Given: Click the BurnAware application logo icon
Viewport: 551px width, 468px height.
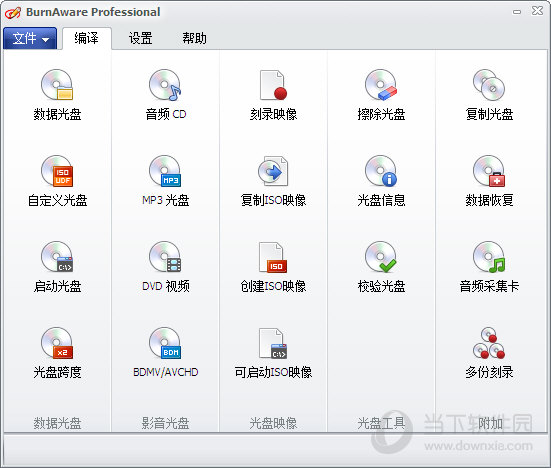Looking at the screenshot, I should [x=13, y=12].
